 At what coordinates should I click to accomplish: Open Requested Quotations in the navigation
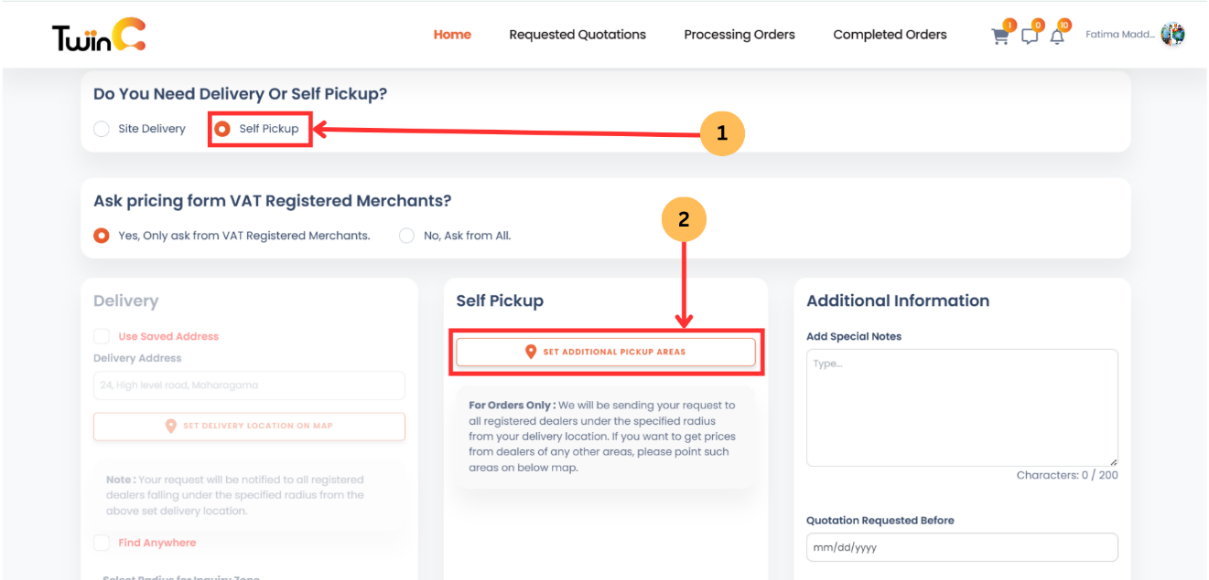[577, 34]
